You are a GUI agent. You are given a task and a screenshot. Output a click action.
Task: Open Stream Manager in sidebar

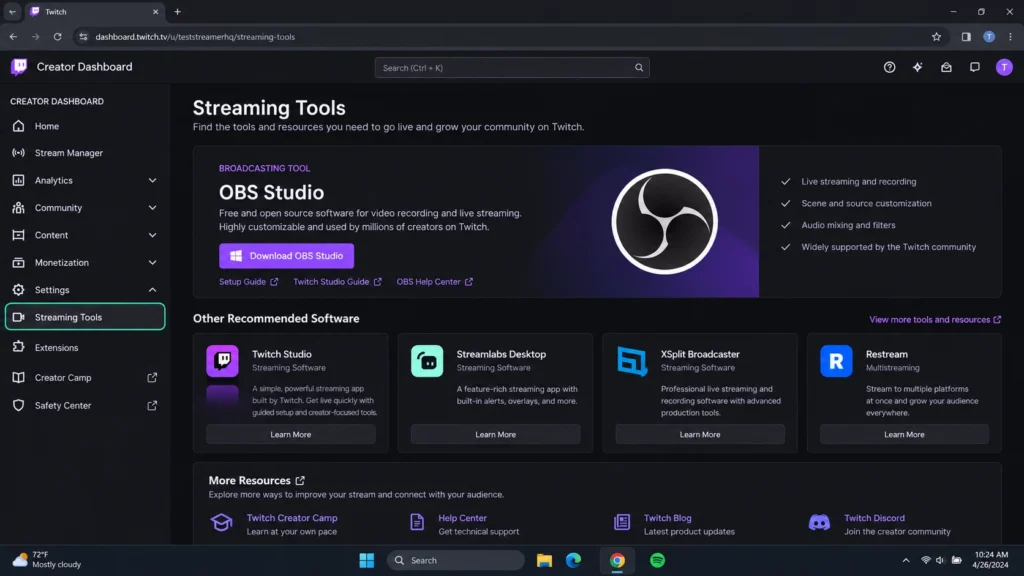(x=85, y=153)
